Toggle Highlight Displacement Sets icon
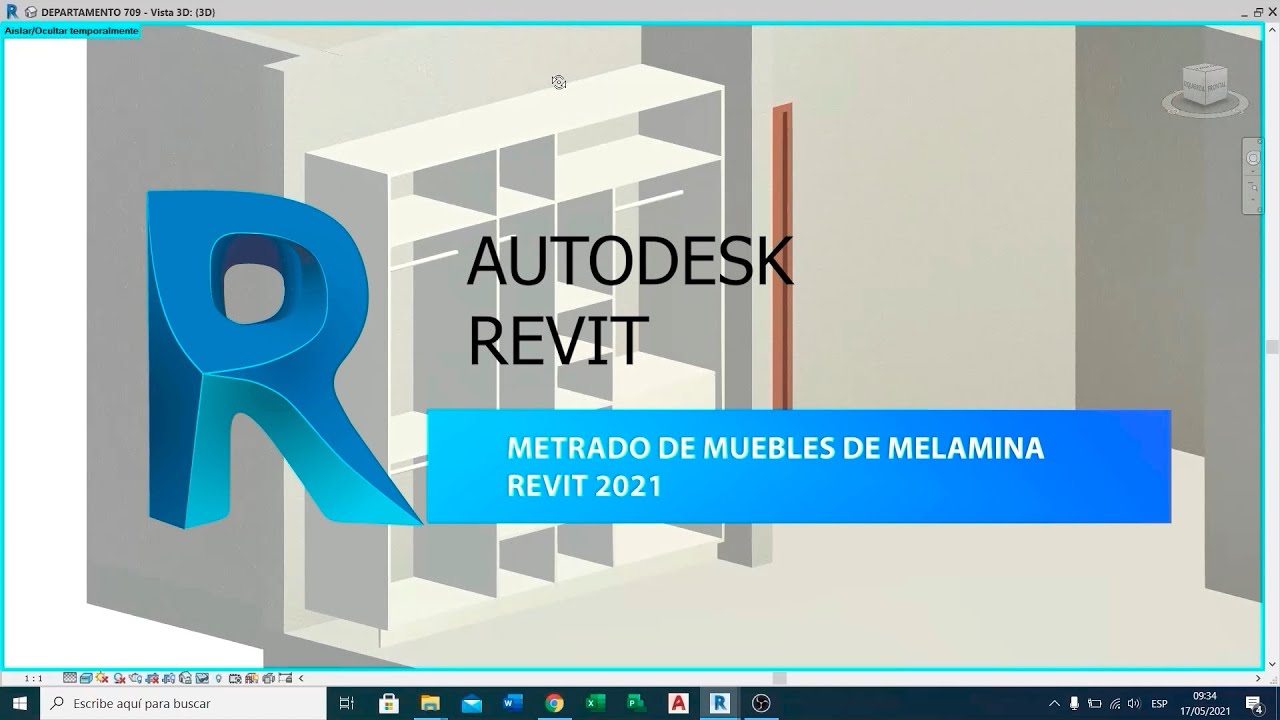 268,678
